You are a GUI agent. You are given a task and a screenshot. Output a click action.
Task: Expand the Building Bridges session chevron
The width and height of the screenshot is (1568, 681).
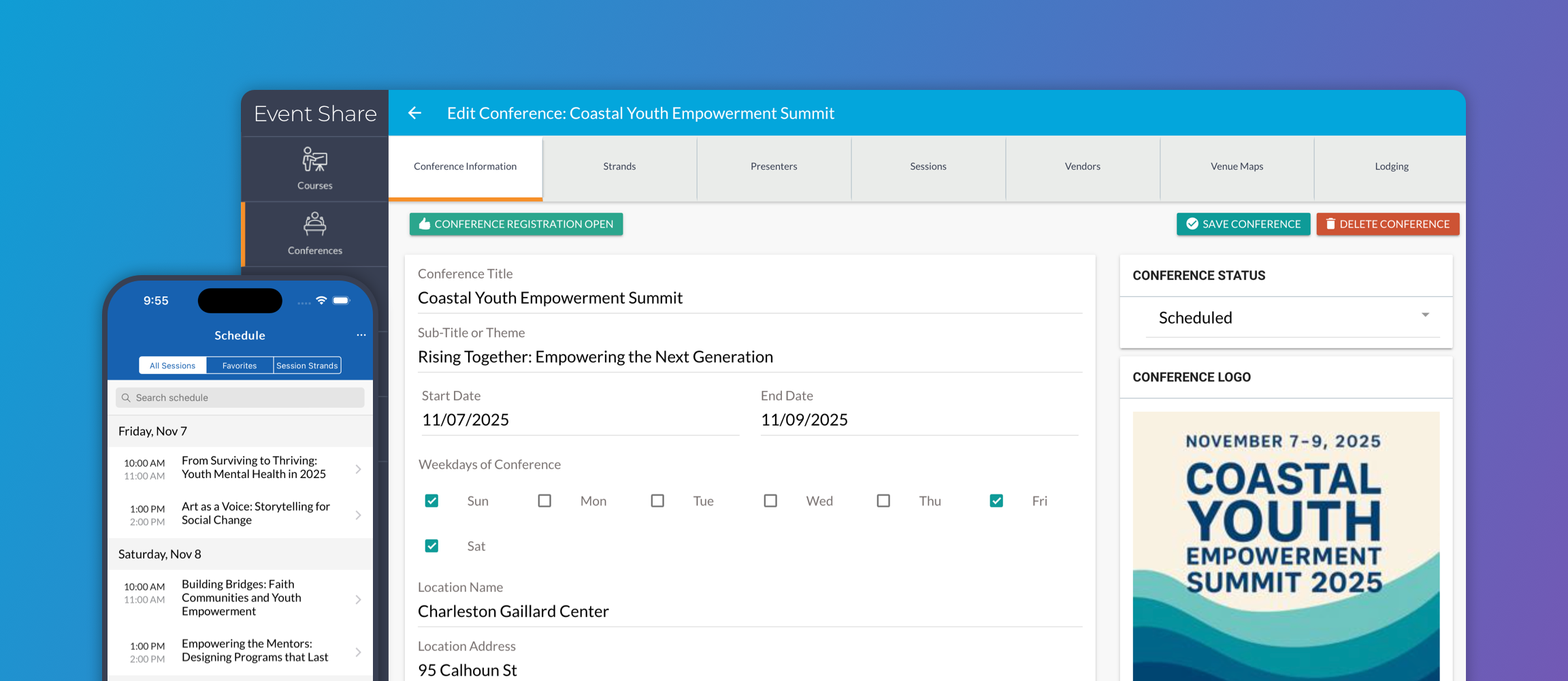pyautogui.click(x=358, y=599)
